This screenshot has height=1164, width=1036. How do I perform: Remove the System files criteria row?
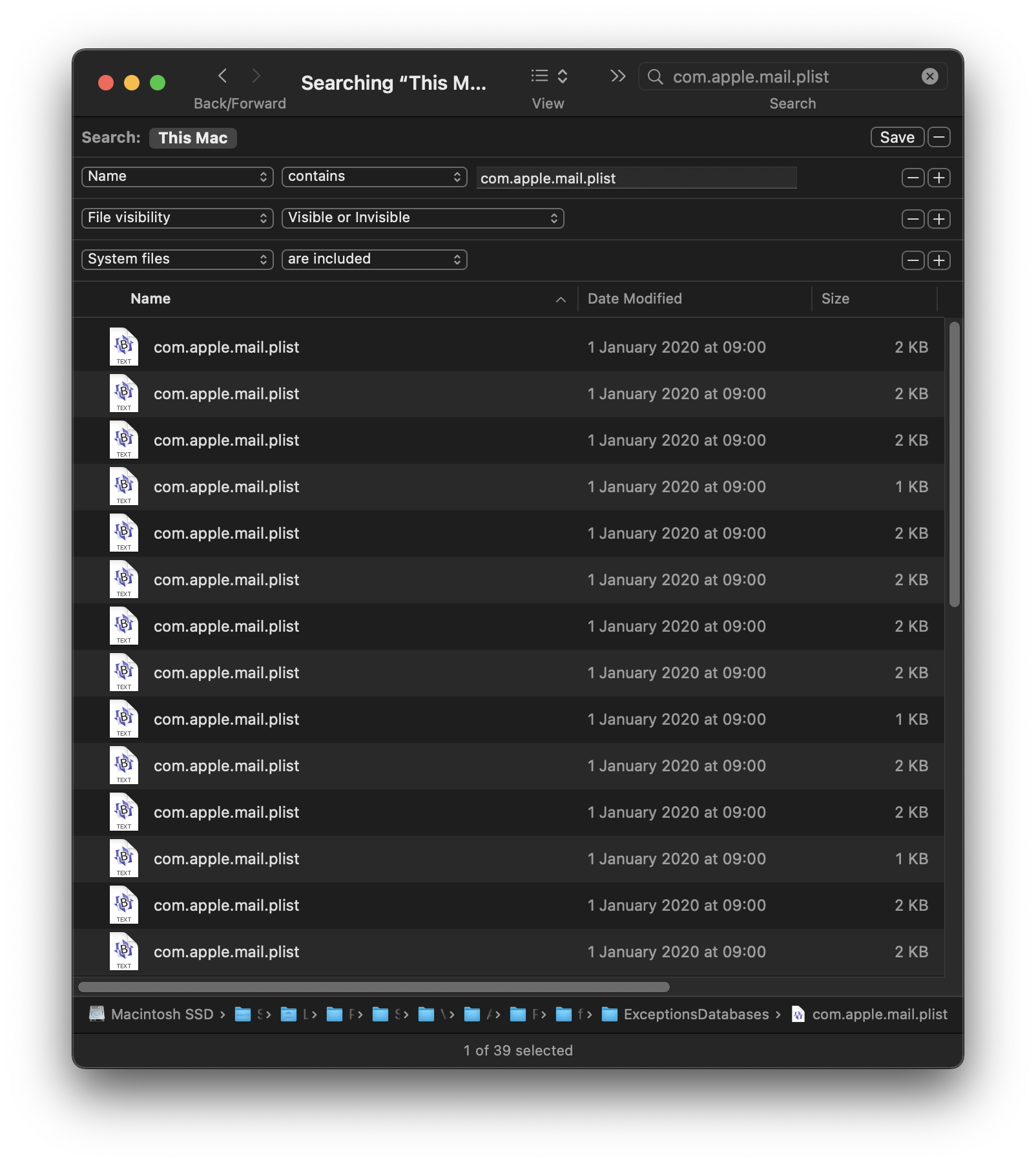[913, 260]
